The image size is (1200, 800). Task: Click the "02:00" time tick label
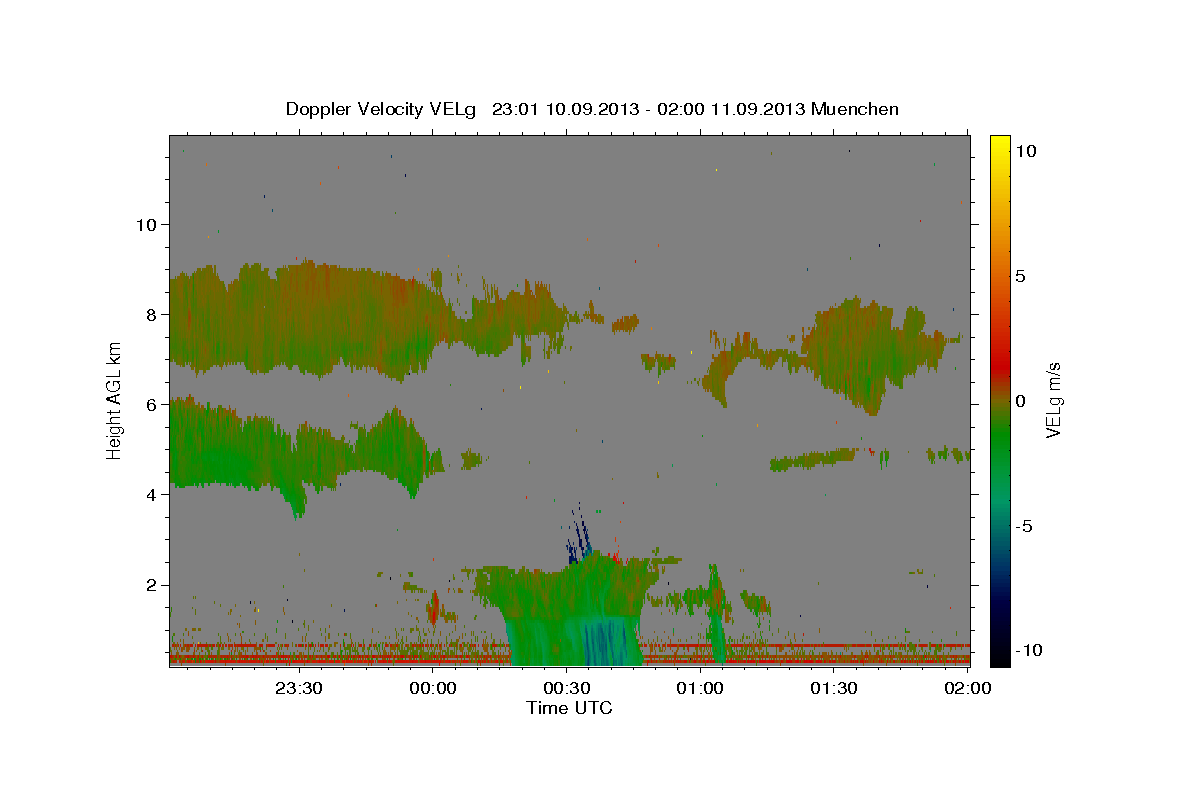click(968, 688)
